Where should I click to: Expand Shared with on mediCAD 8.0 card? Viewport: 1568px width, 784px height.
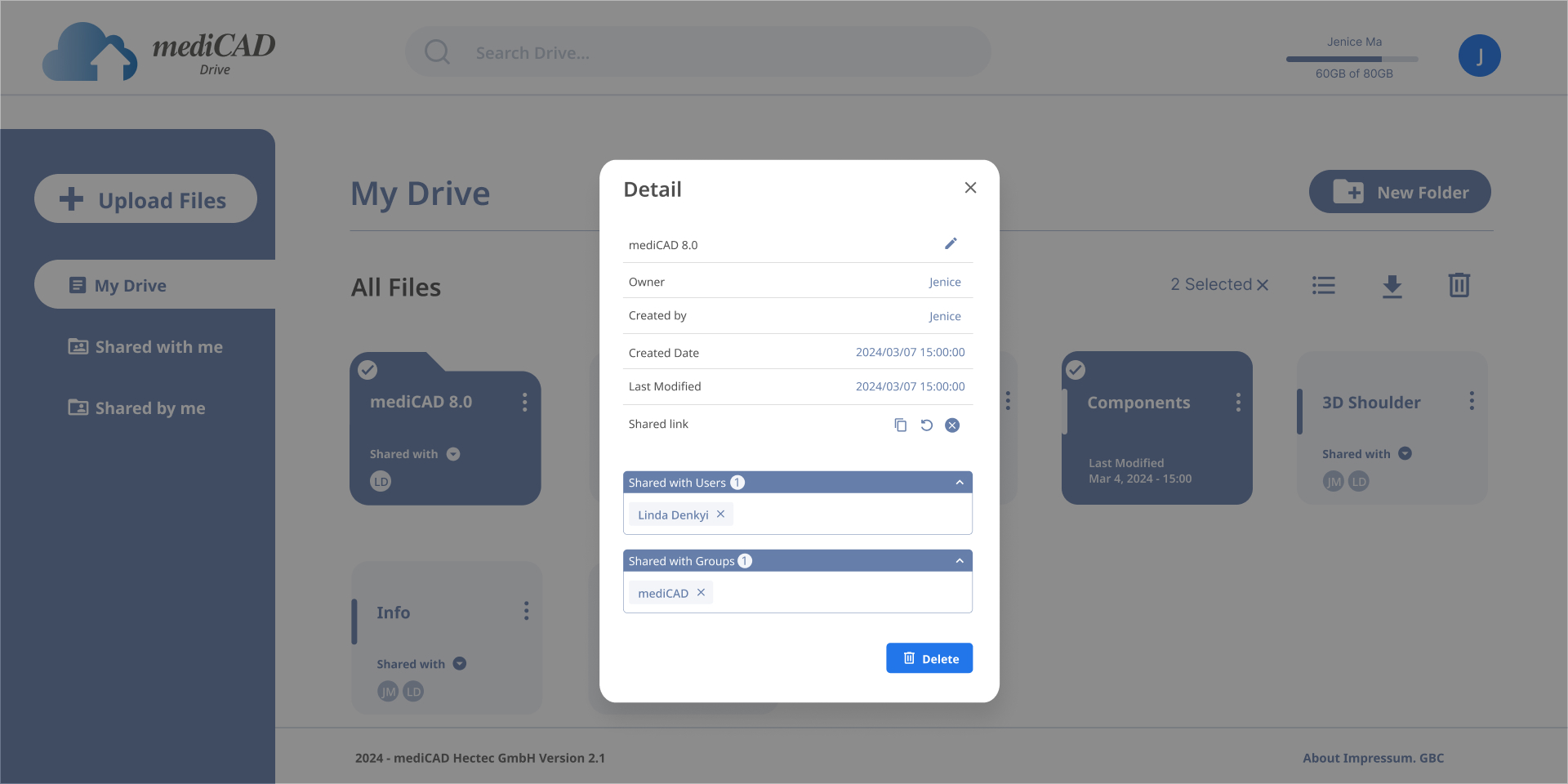(x=453, y=454)
